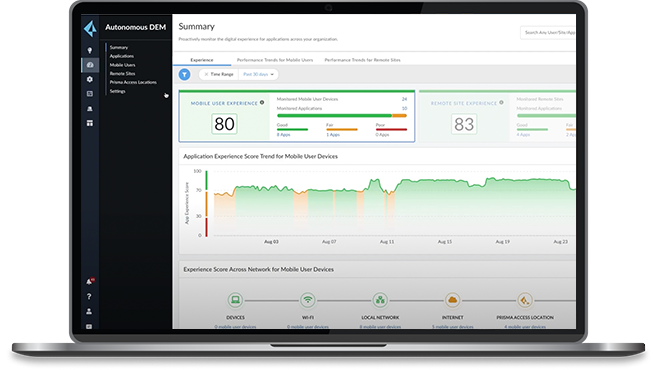Click the monitored applications green-orange progress bar
657x370 pixels.
[341, 116]
